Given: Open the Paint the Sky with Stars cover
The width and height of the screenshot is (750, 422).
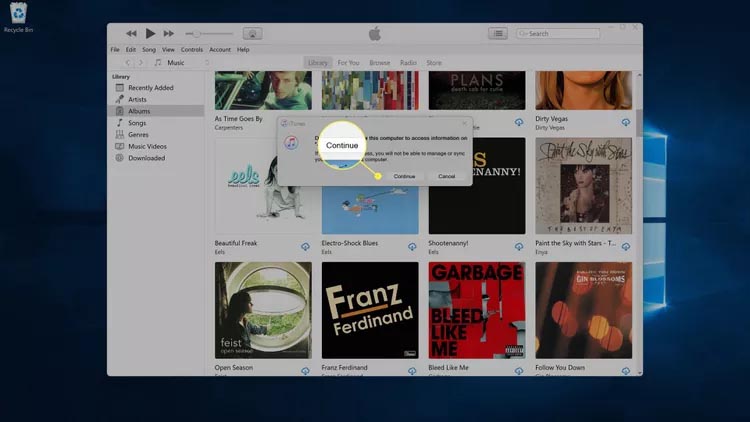Looking at the screenshot, I should (x=584, y=186).
